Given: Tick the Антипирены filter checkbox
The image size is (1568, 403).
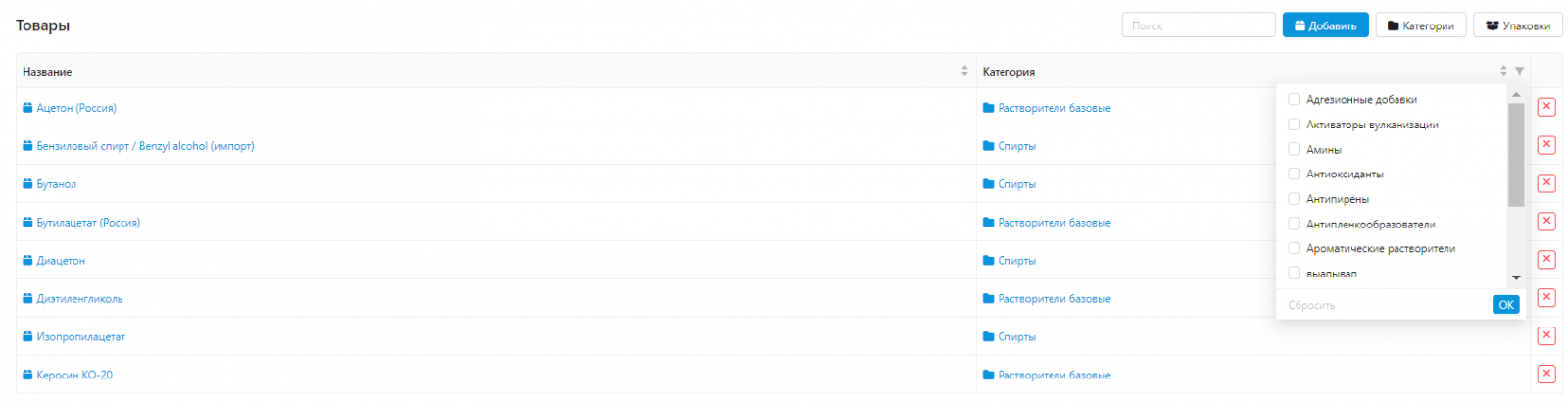Looking at the screenshot, I should [x=1295, y=199].
